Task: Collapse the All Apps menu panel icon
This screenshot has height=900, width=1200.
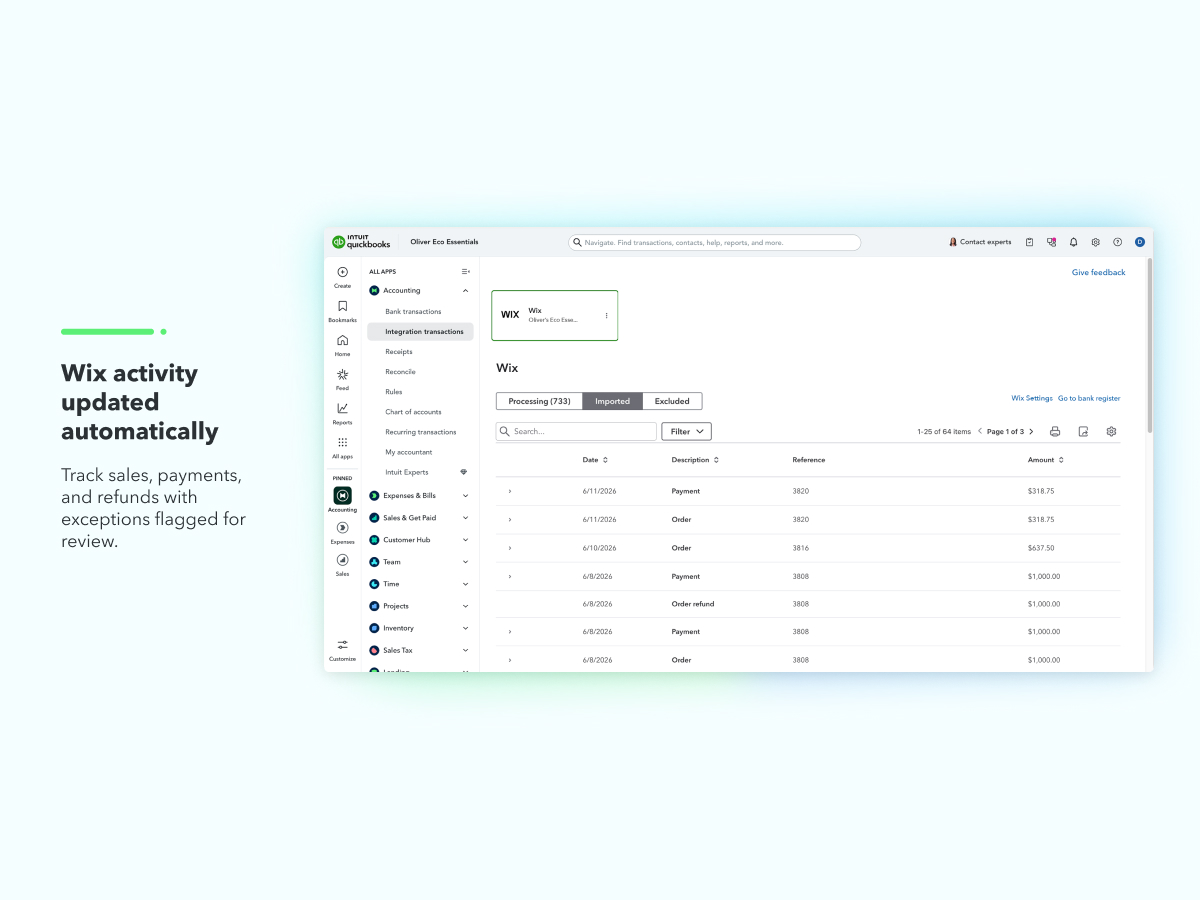Action: point(466,271)
